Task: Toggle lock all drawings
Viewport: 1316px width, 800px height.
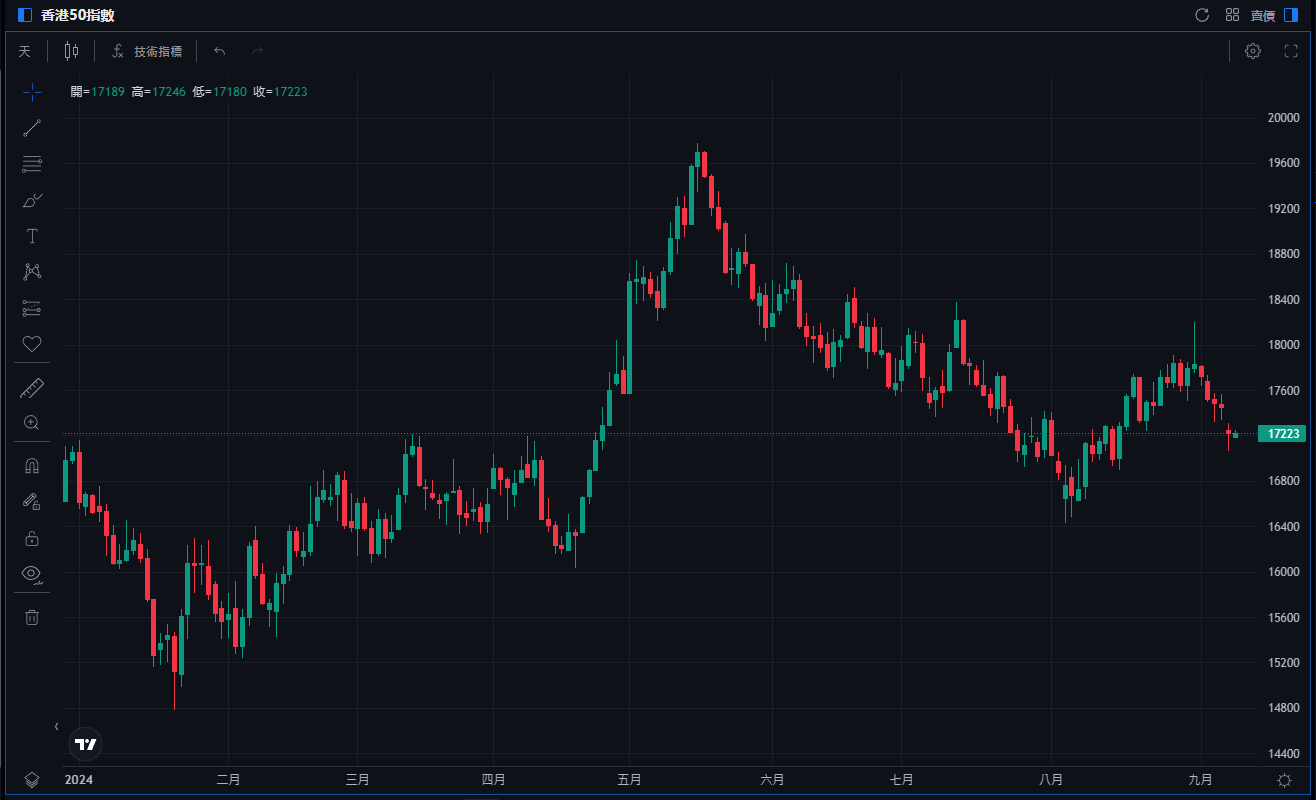Action: pyautogui.click(x=32, y=538)
